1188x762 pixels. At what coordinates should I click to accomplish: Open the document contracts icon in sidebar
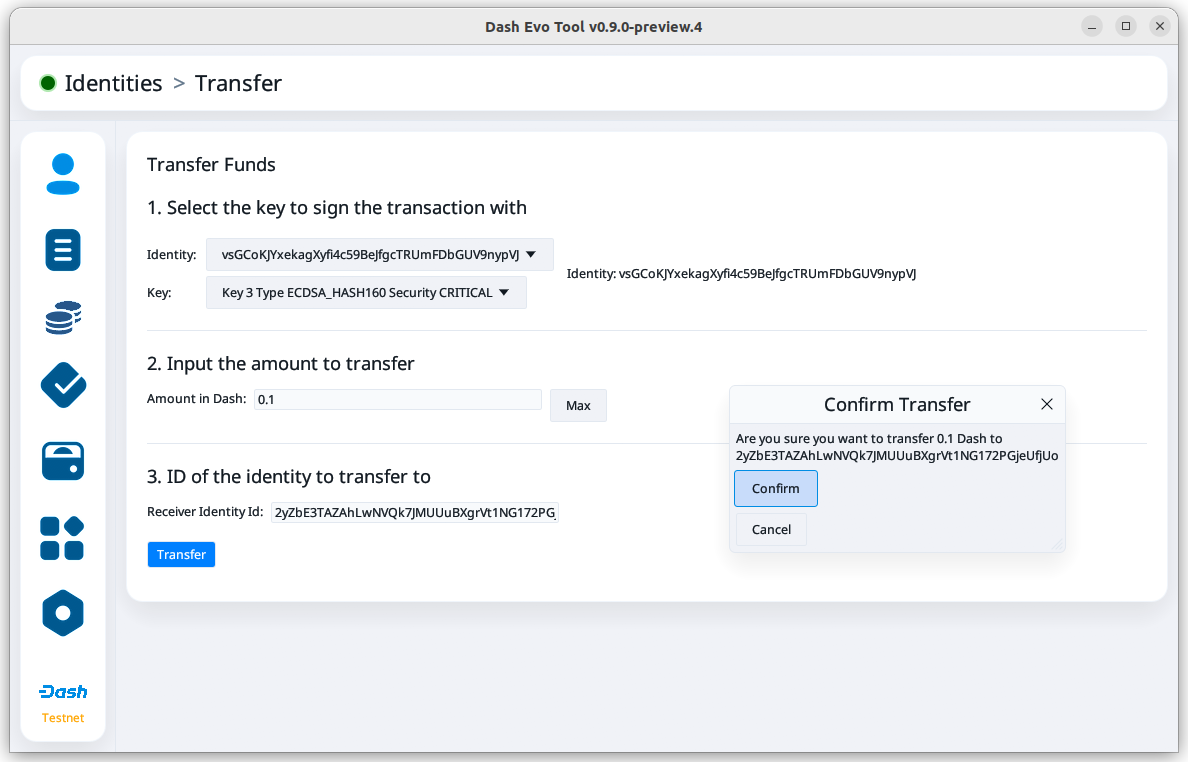click(63, 249)
